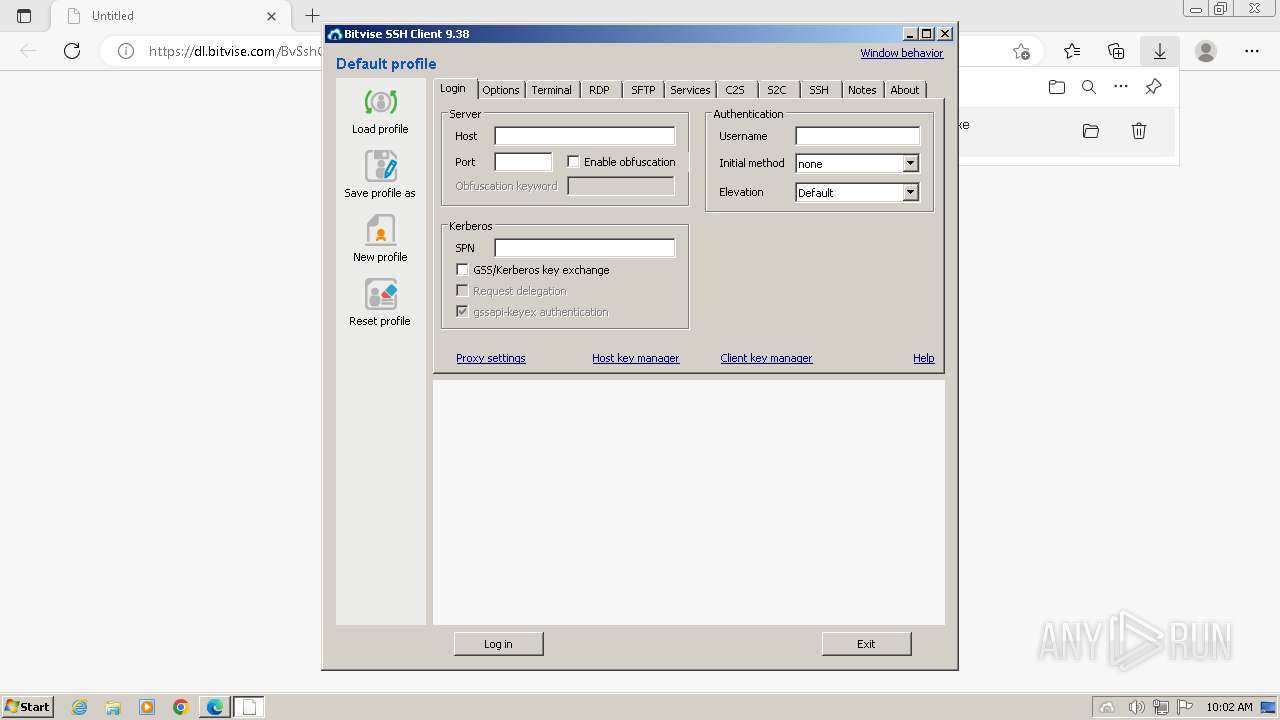Switch to Edge in taskbar

pyautogui.click(x=215, y=707)
